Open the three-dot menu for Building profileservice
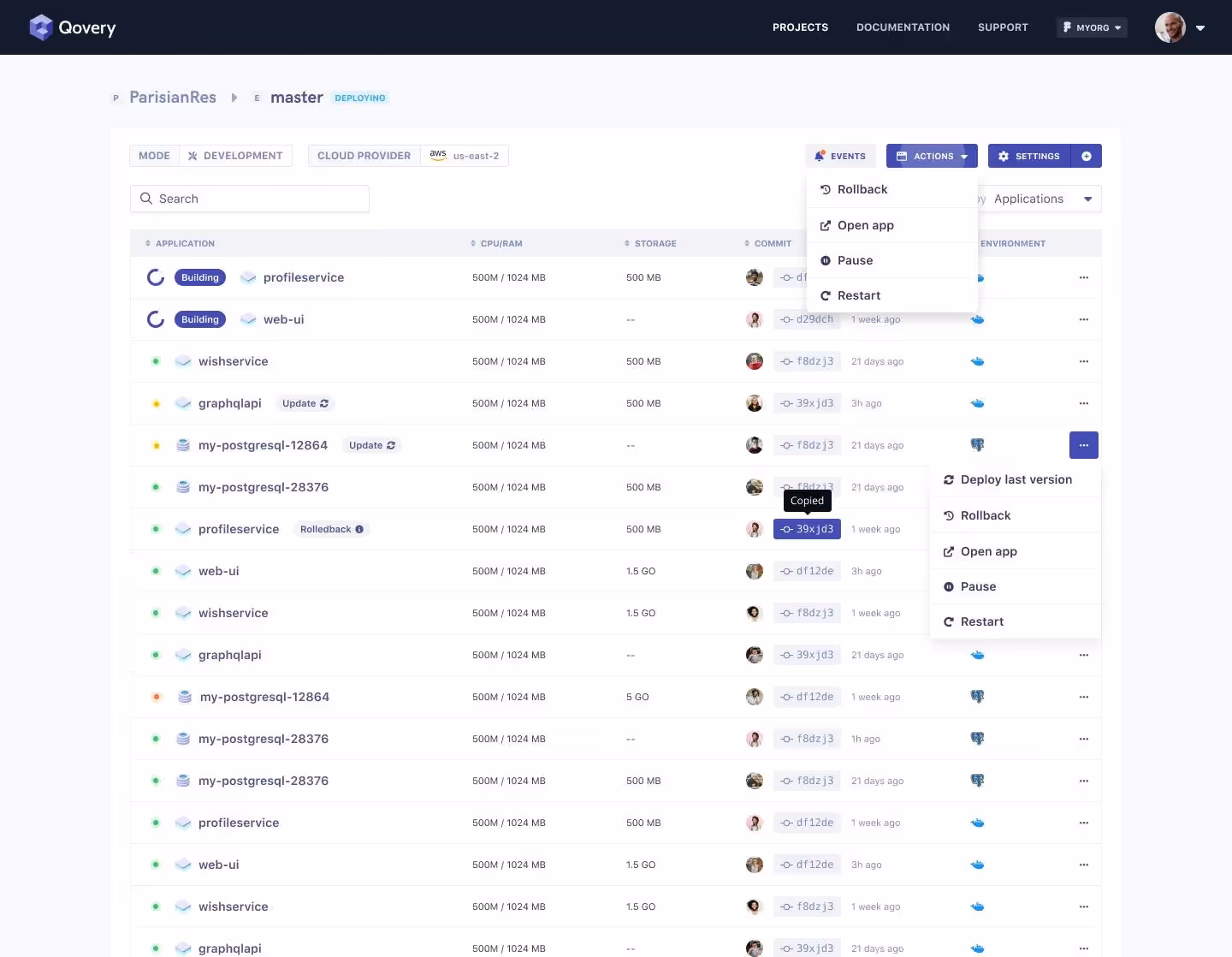 click(x=1084, y=277)
